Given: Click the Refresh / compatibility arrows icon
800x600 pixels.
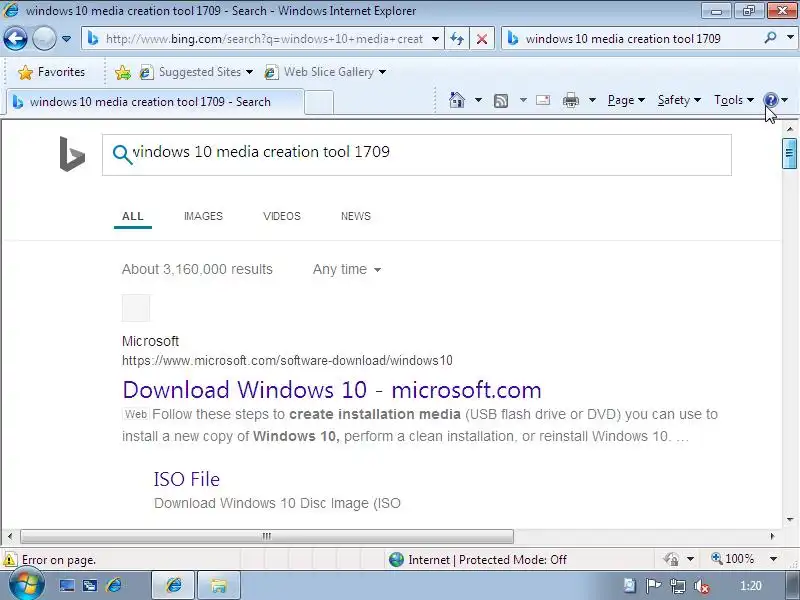Looking at the screenshot, I should (457, 39).
